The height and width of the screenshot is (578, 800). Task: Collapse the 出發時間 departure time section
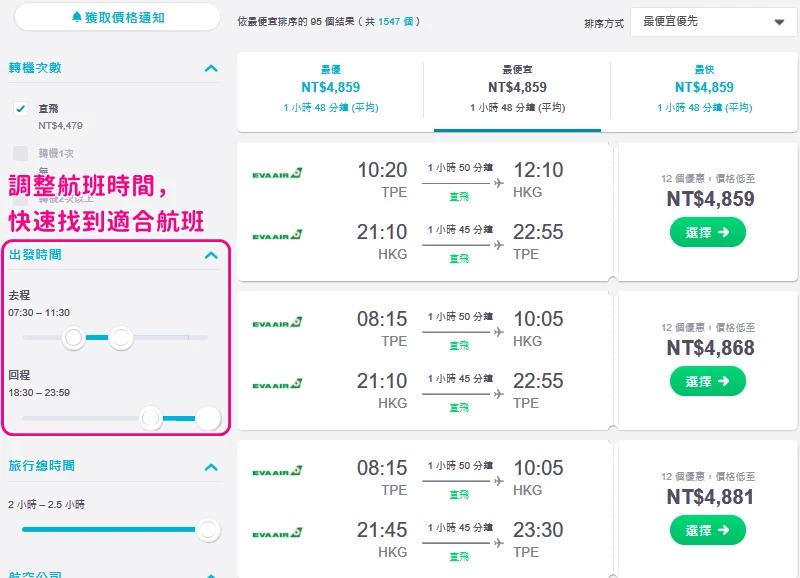(x=211, y=255)
